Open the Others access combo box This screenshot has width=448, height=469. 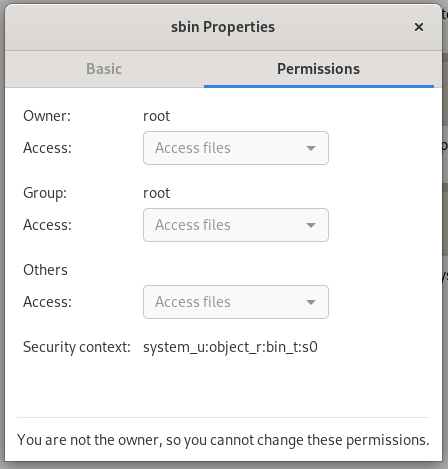[x=236, y=302]
